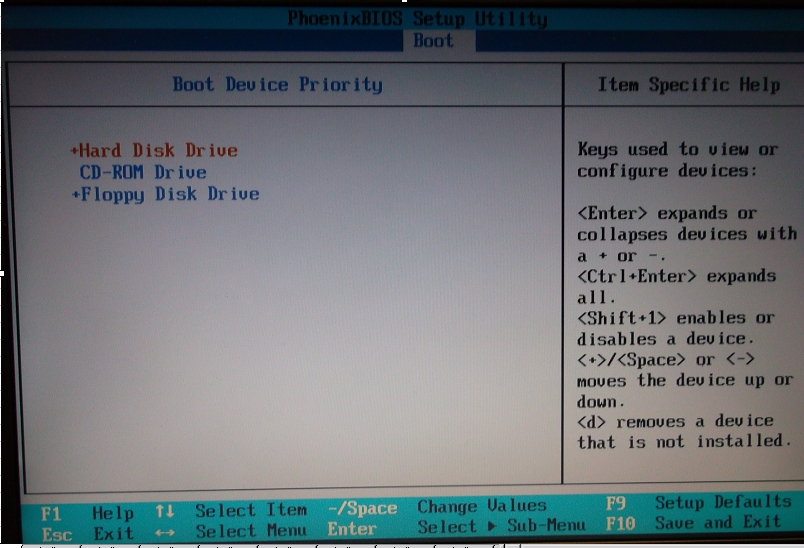Click 'Keys used to view or' help text
Screen dimensions: 804x548
(678, 150)
